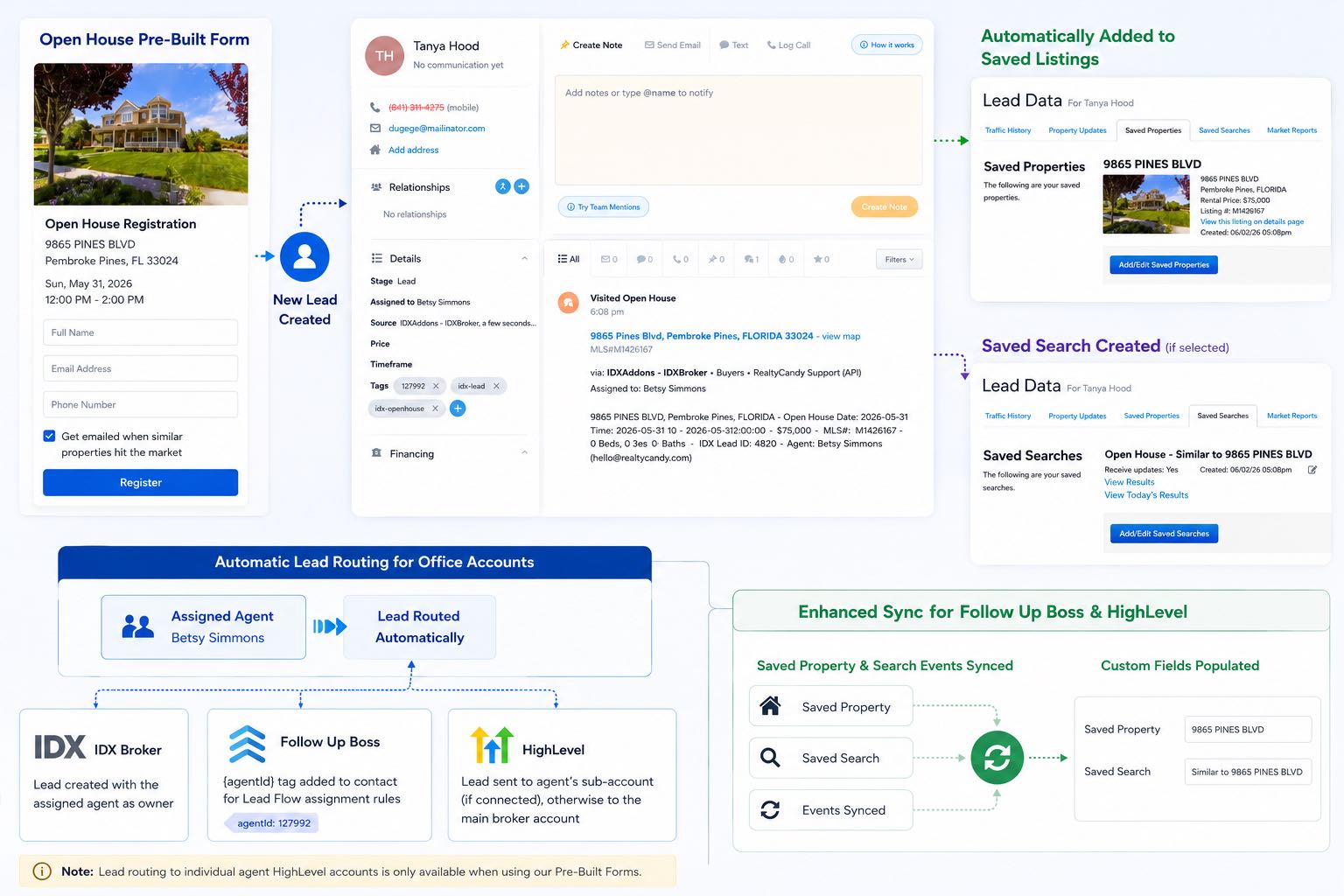Click the green sync circle icon
This screenshot has width=1344, height=896.
click(997, 758)
